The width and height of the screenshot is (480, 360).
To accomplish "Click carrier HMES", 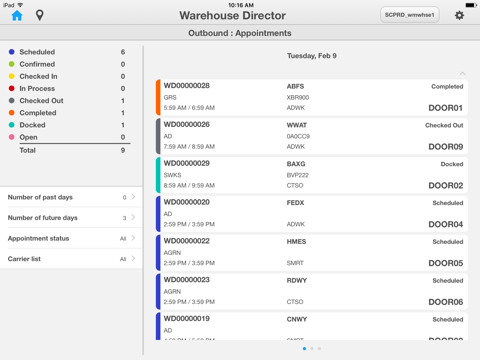I will click(x=296, y=242).
